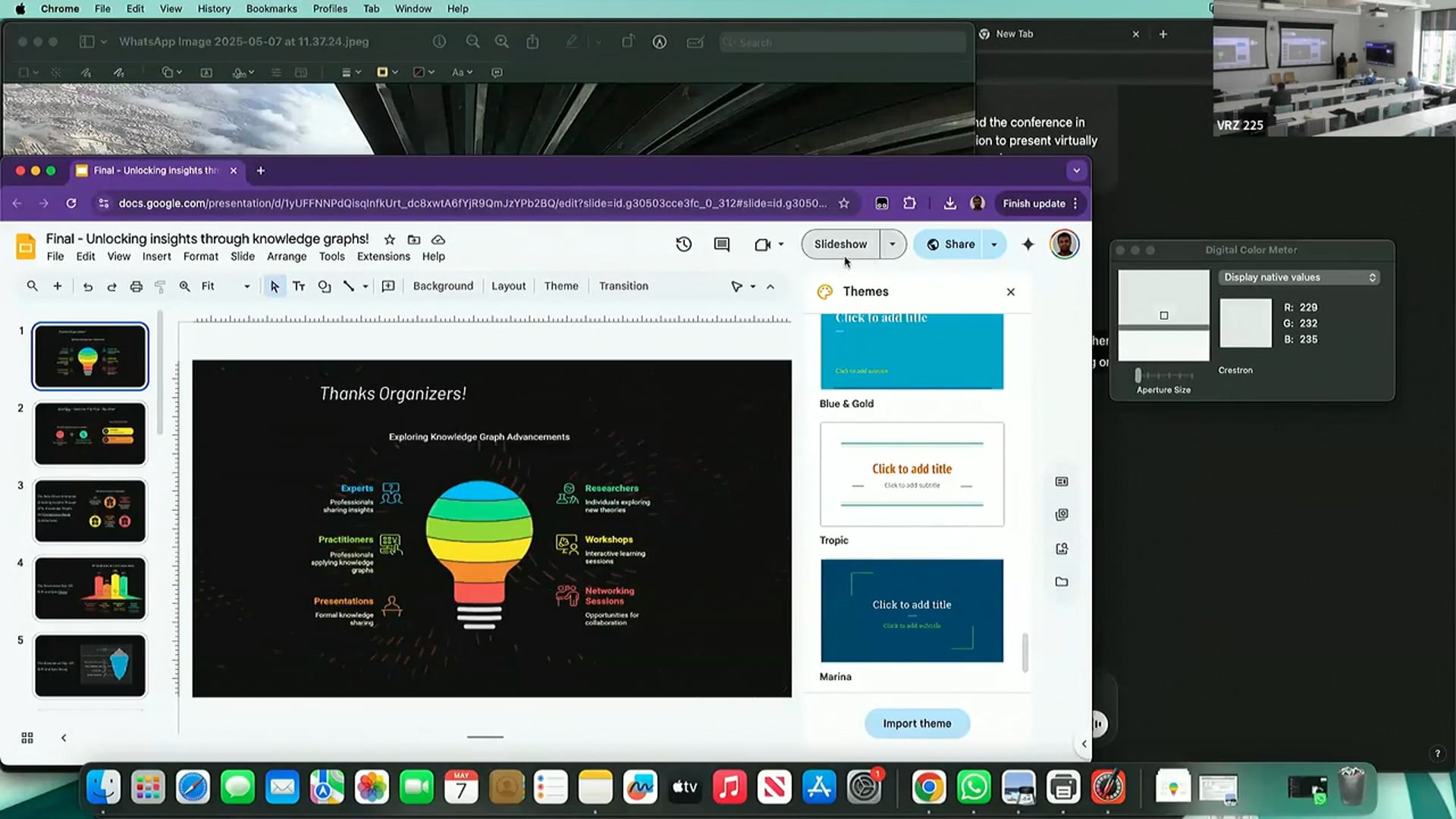The width and height of the screenshot is (1456, 819).
Task: Hide the menus with up chevron
Action: click(770, 287)
